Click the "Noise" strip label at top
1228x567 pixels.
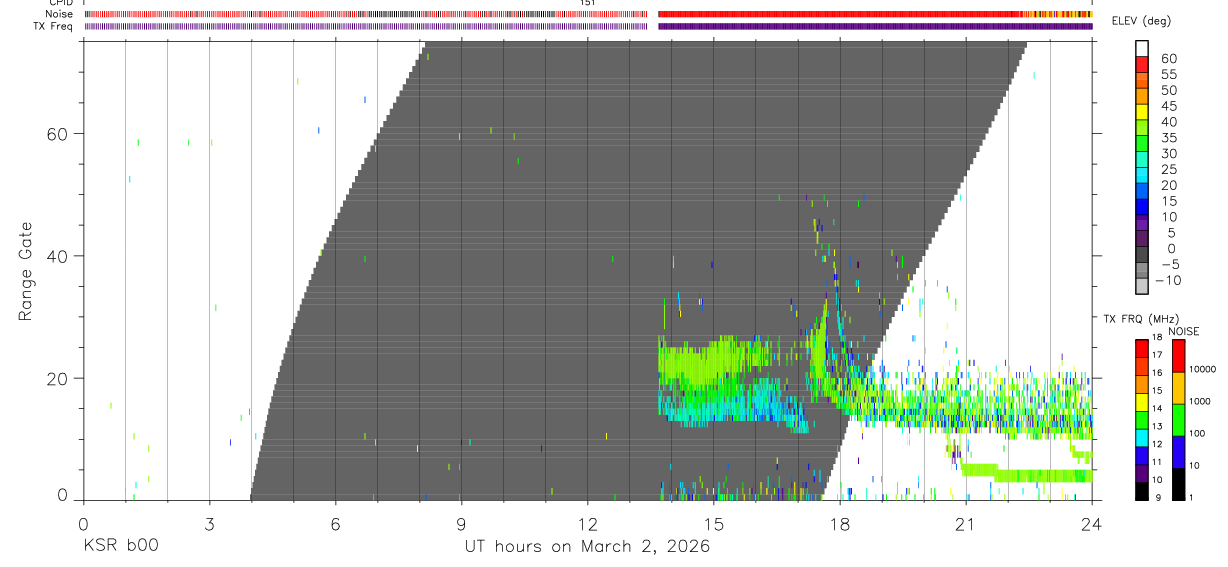59,14
